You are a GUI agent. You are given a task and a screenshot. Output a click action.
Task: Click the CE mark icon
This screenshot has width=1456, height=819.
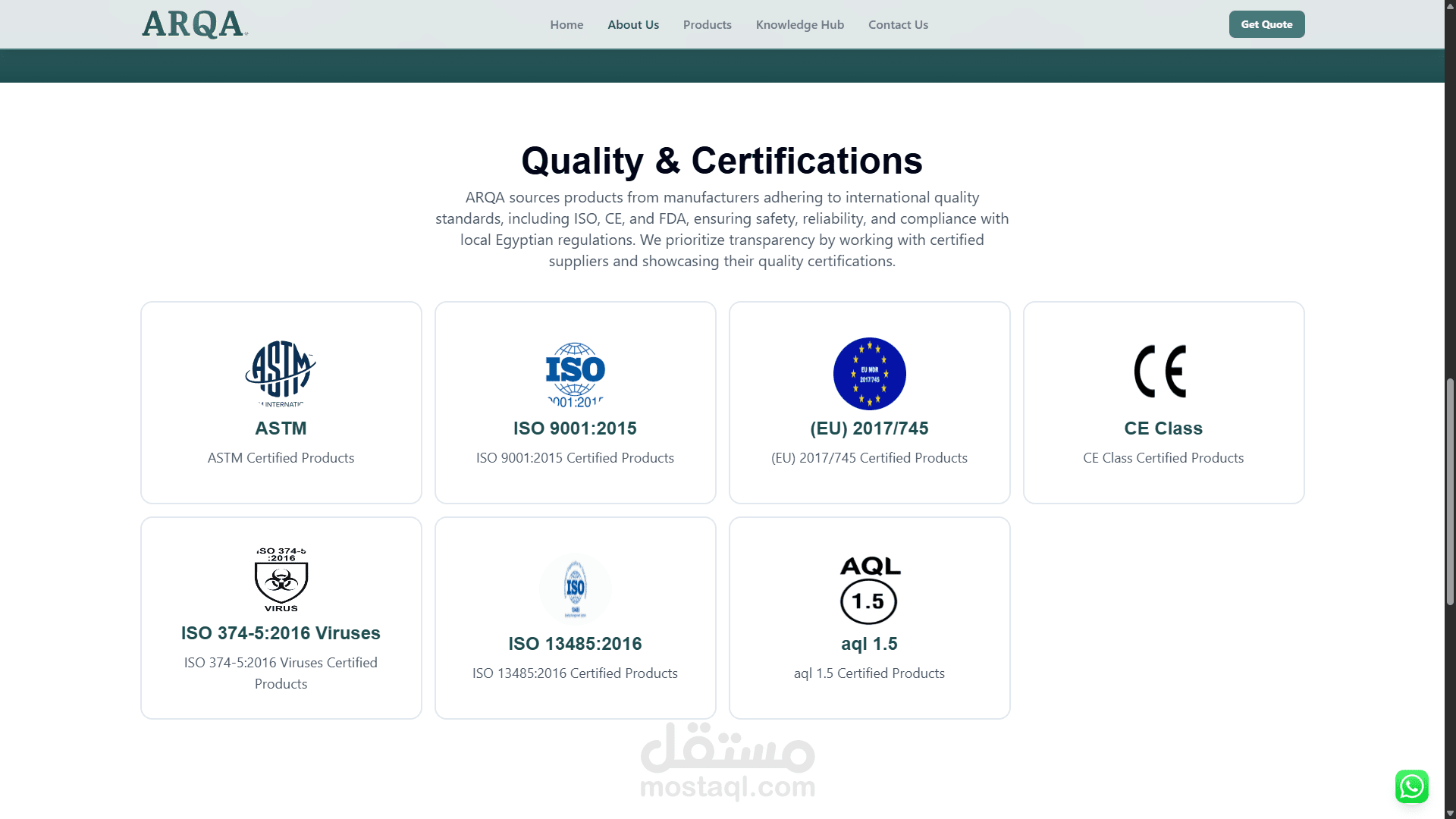click(1161, 372)
